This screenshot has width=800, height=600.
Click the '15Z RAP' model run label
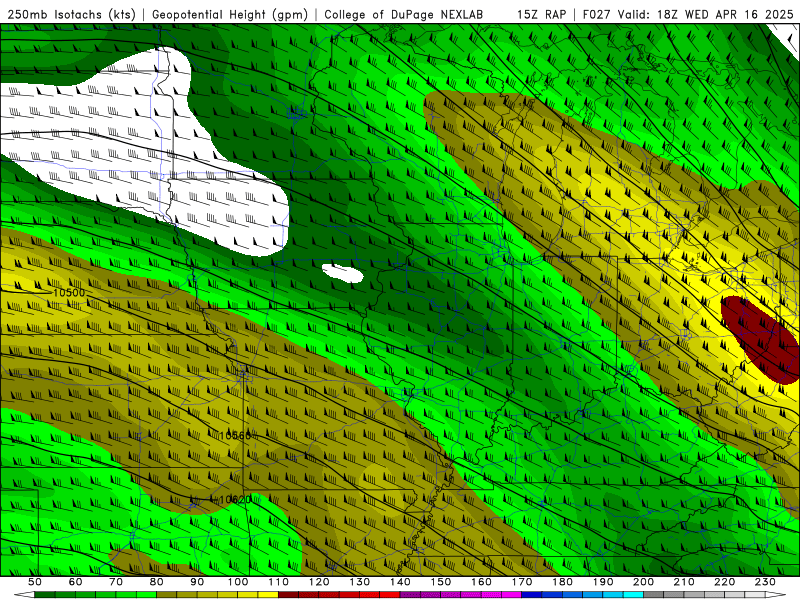tap(541, 14)
